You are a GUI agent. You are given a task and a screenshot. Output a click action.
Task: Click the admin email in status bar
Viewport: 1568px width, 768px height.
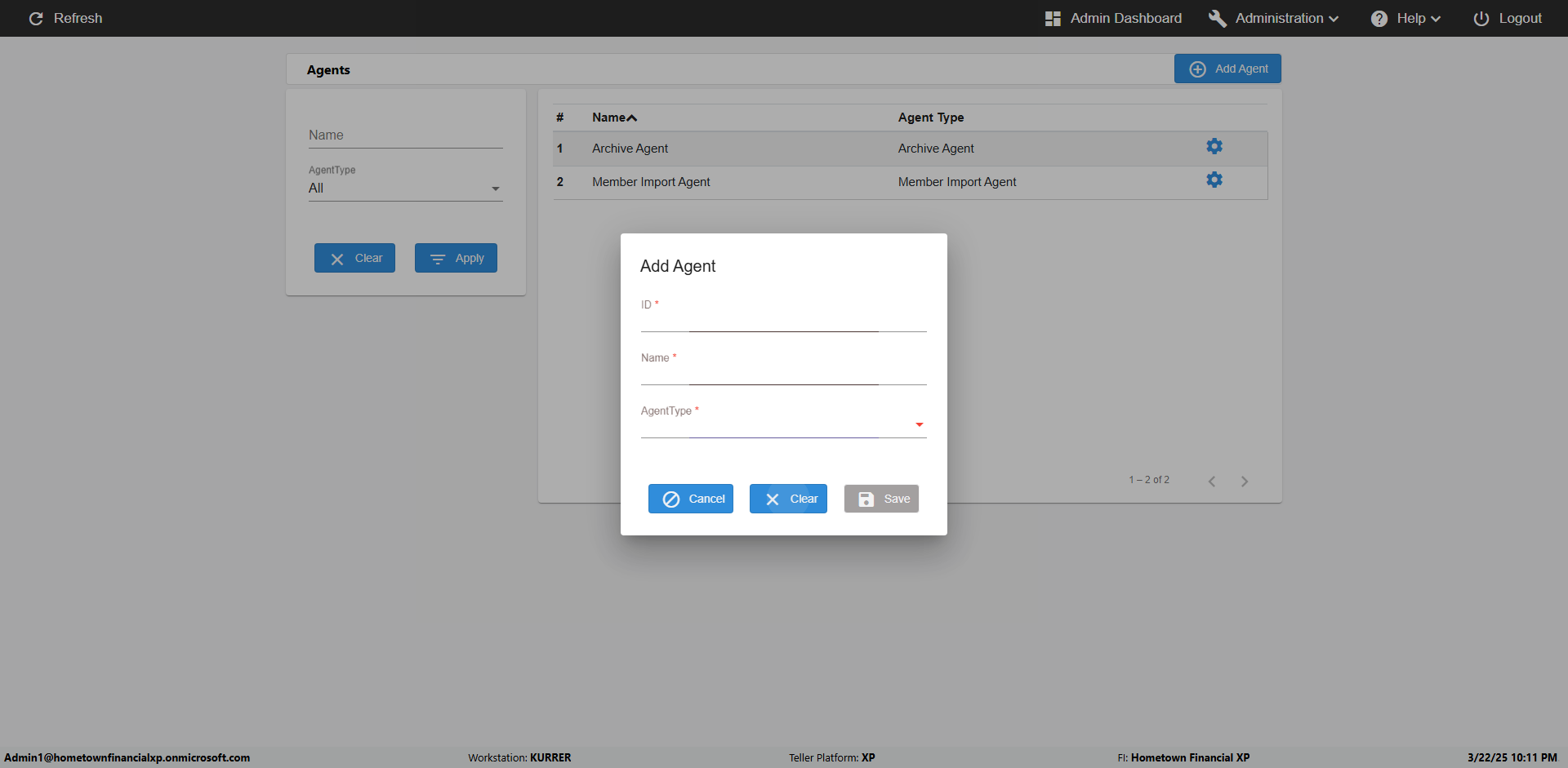pos(127,757)
